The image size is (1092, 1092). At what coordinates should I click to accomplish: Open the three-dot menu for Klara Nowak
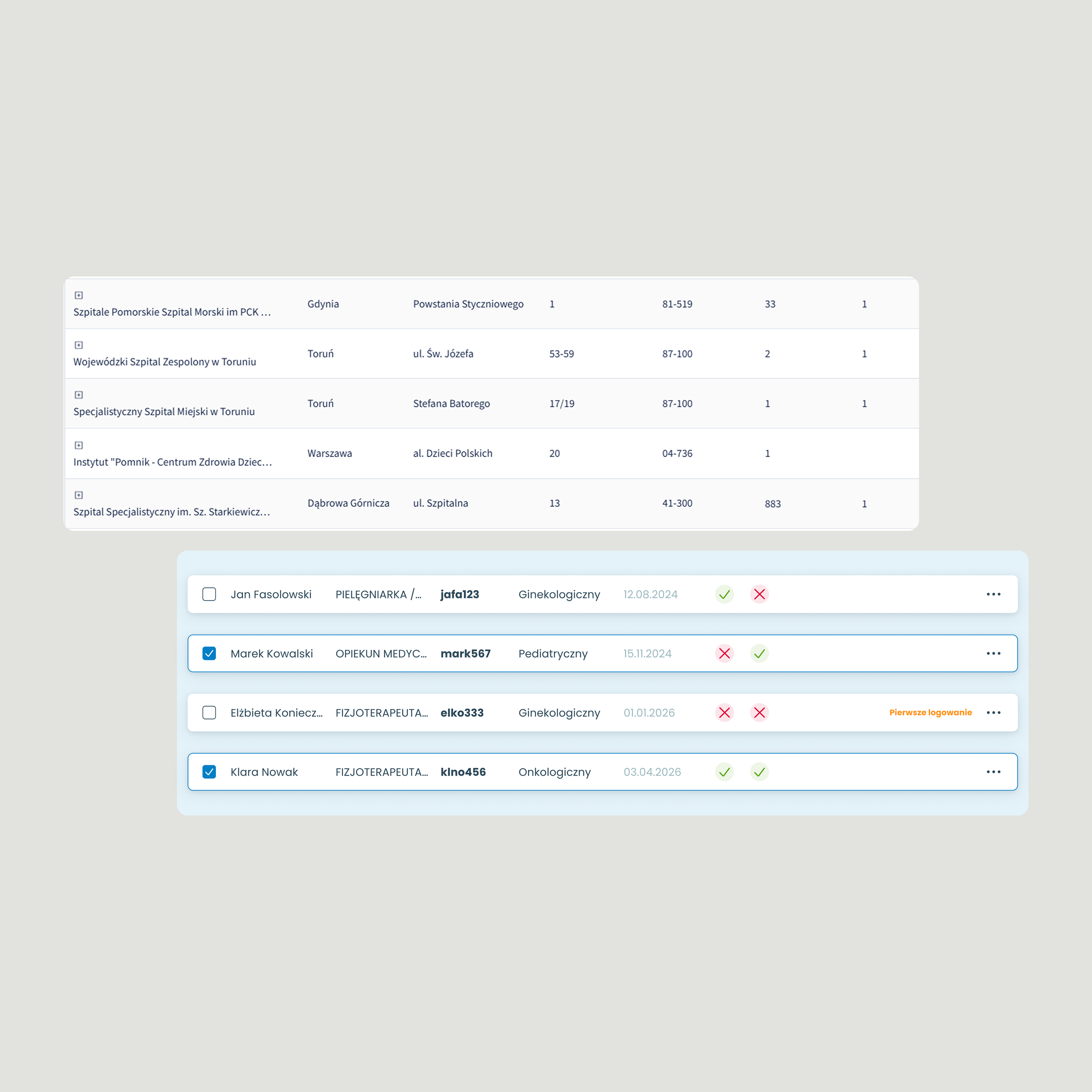tap(993, 772)
